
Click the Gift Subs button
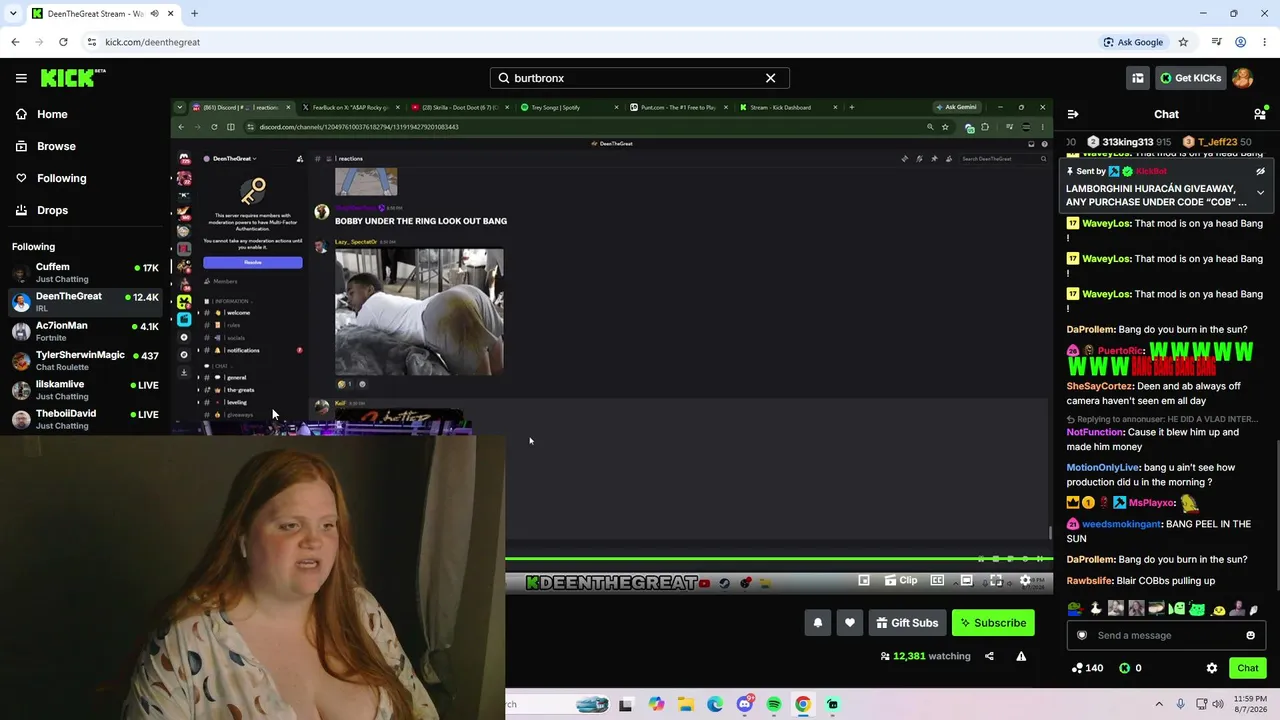(x=907, y=623)
